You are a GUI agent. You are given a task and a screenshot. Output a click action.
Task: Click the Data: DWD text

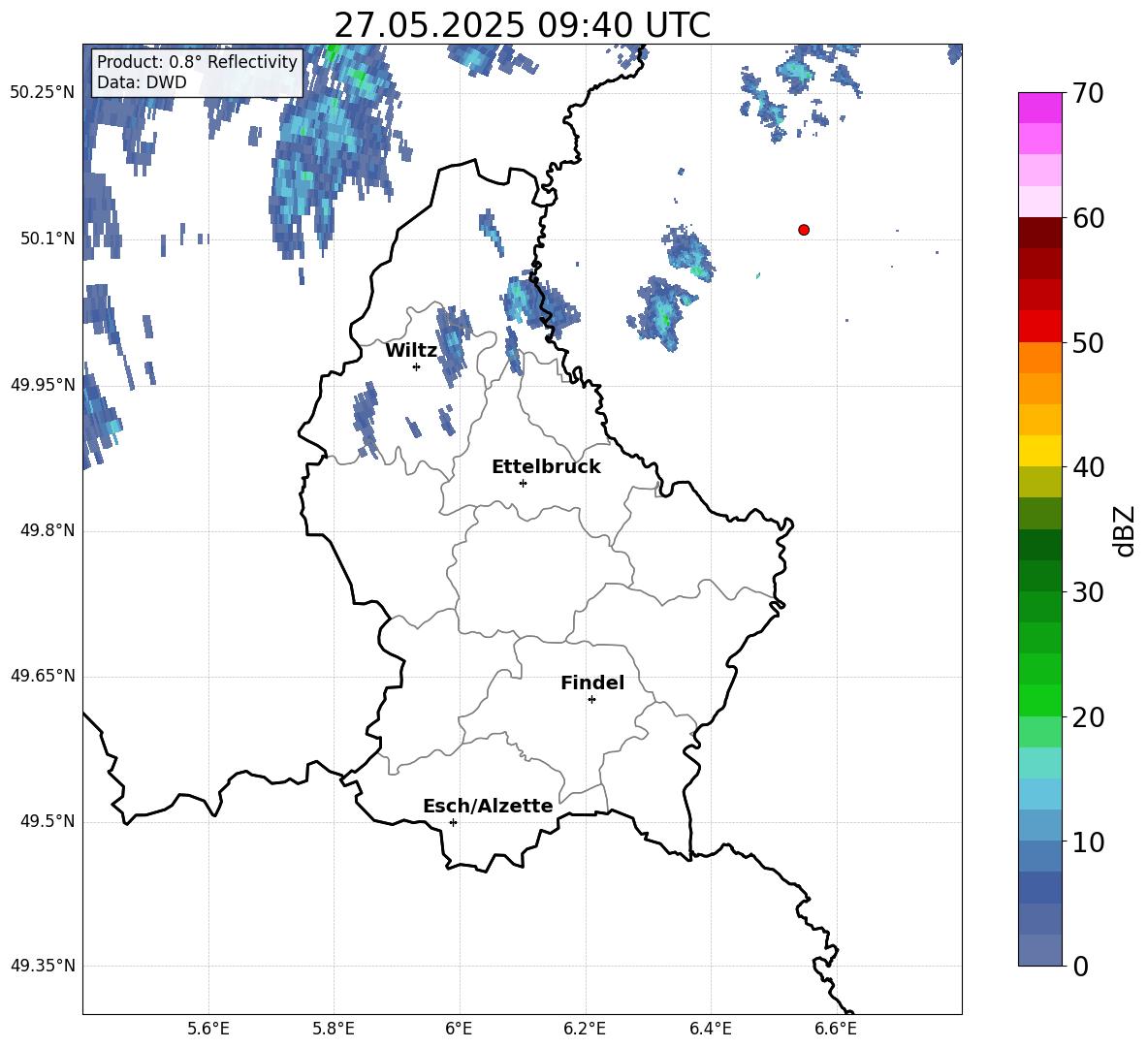pos(142,82)
